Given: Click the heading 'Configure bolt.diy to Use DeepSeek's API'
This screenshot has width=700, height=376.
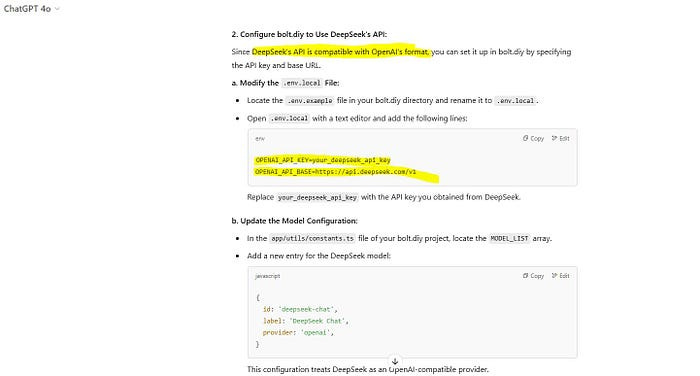Looking at the screenshot, I should [x=309, y=34].
